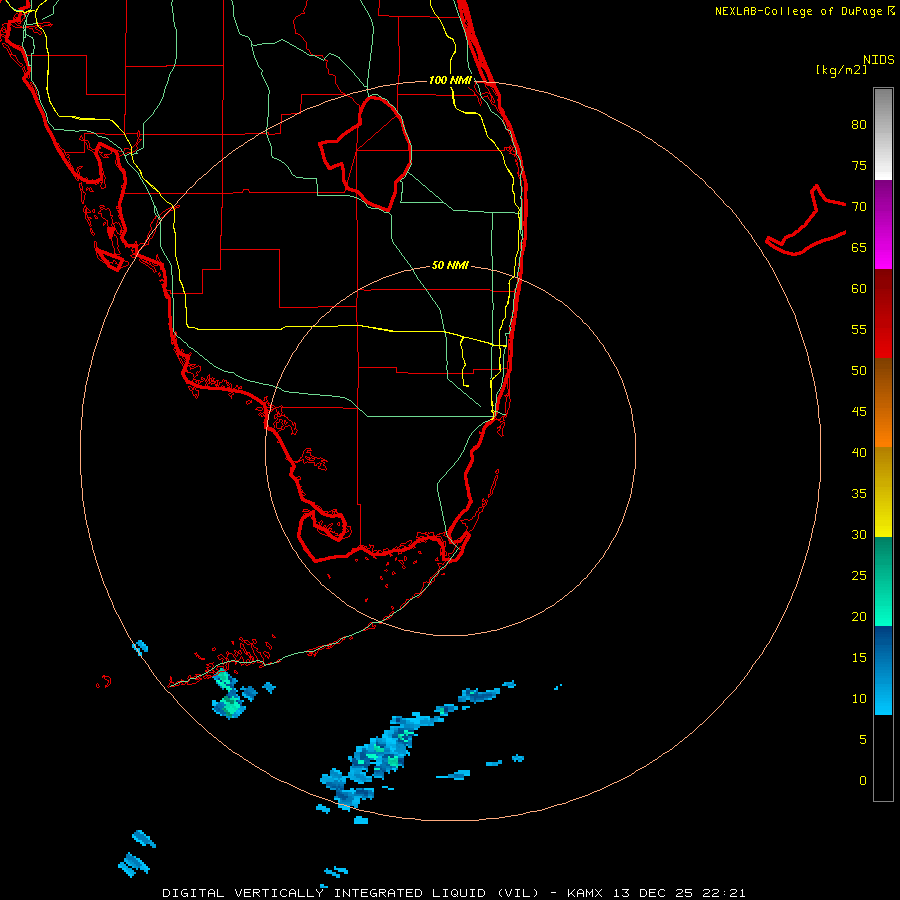The image size is (900, 900).
Task: Click the NEXLAB-College of DuPage watermark text
Action: pos(805,11)
